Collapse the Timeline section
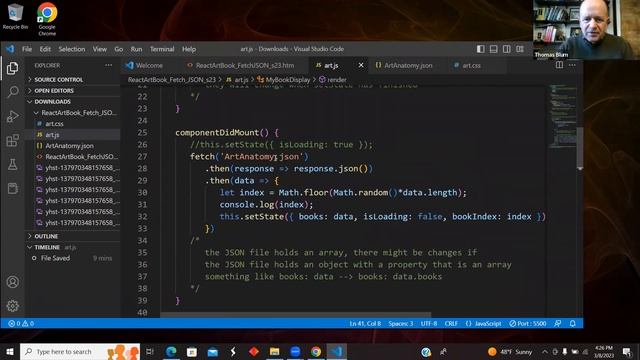This screenshot has width=640, height=360. (73, 247)
